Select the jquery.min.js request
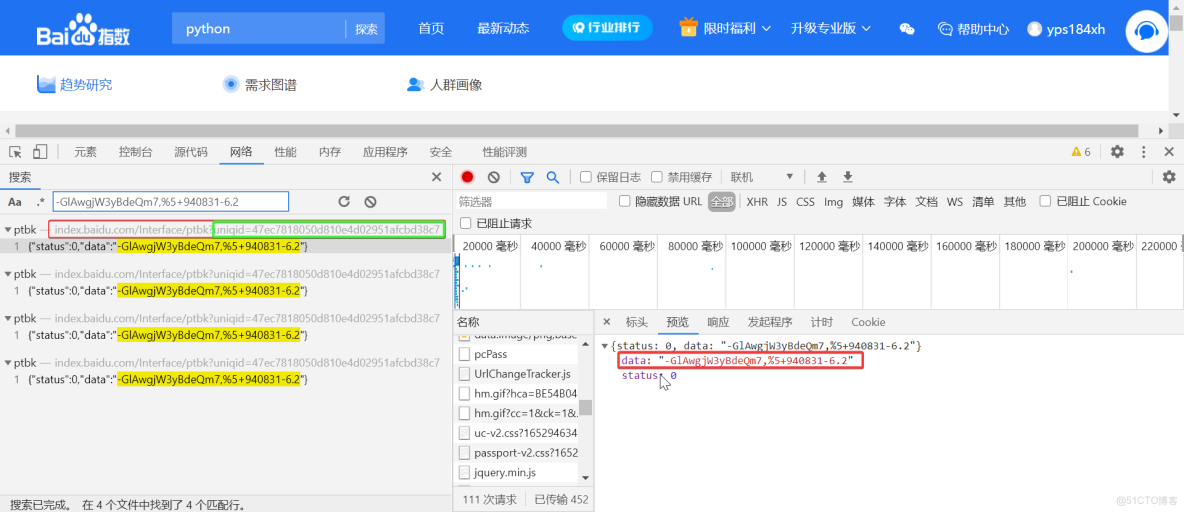This screenshot has width=1184, height=512. coord(505,473)
